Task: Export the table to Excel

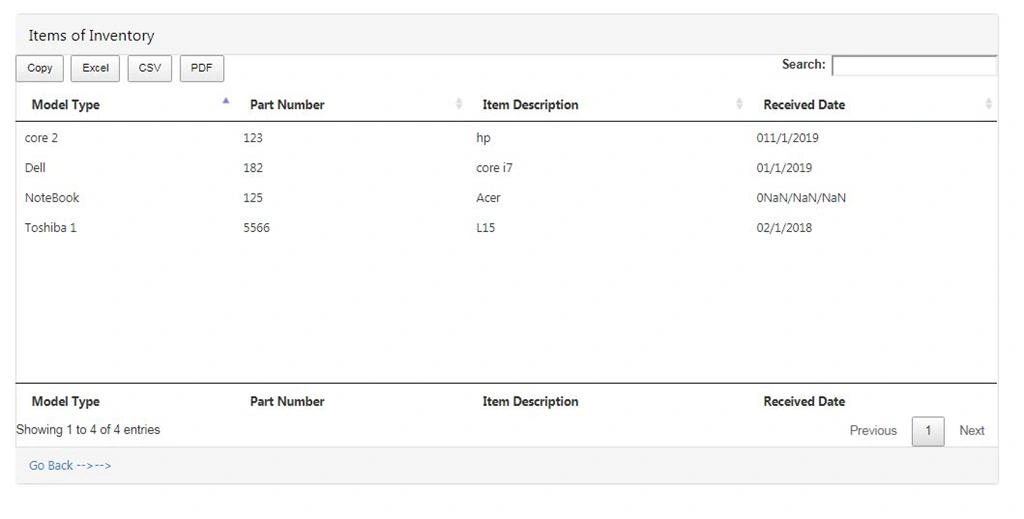Action: (x=95, y=69)
